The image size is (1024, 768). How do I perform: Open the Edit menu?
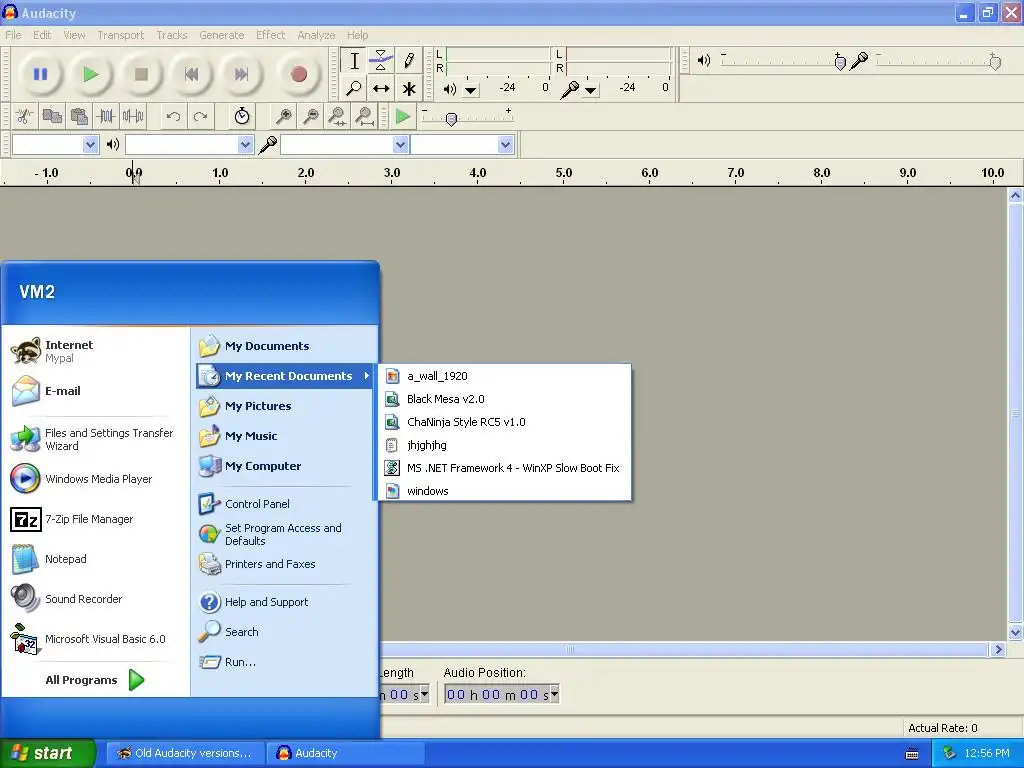click(42, 35)
